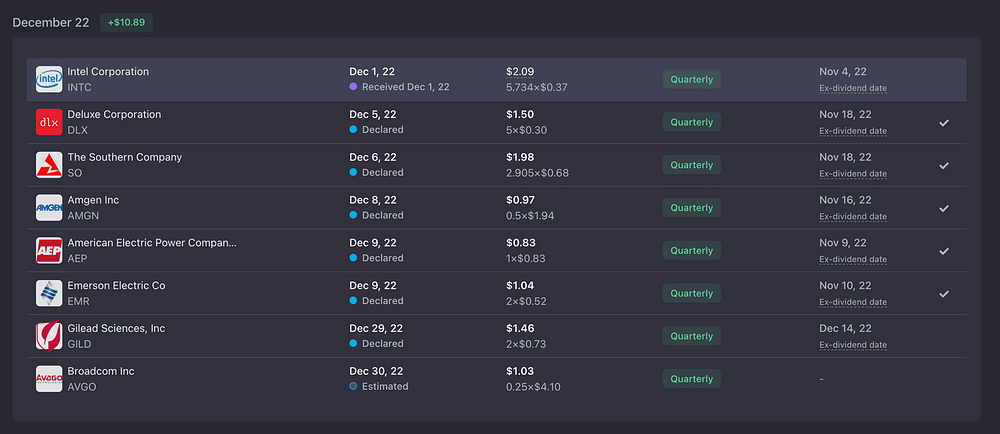The image size is (1000, 434).
Task: Click the December 22 section heading
Action: 51,22
